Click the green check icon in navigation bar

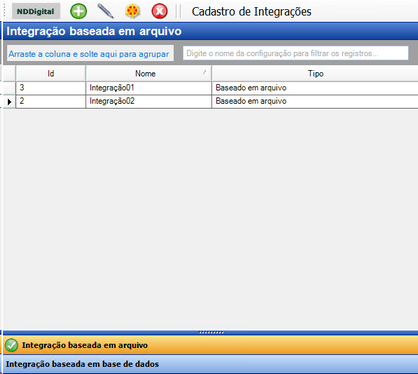pyautogui.click(x=12, y=345)
